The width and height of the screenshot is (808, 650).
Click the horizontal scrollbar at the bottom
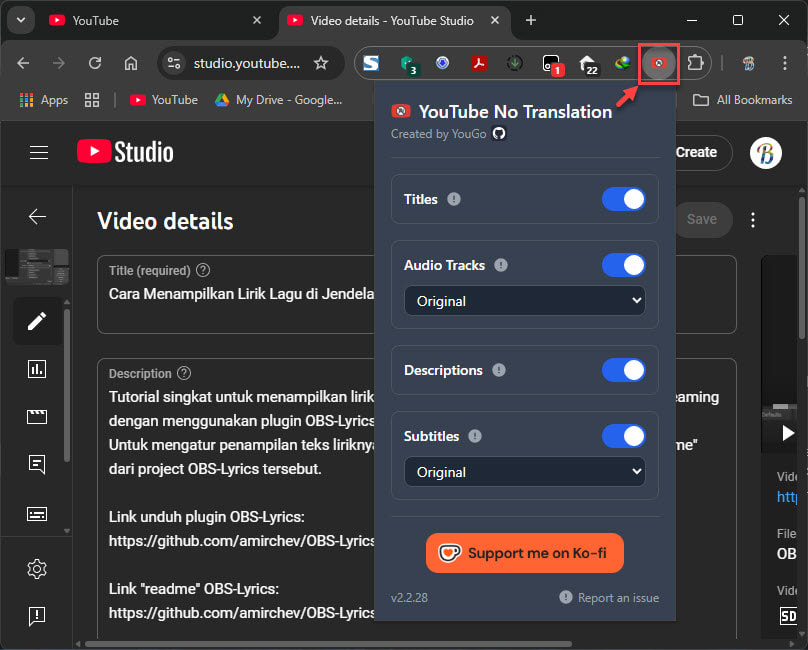pos(328,644)
